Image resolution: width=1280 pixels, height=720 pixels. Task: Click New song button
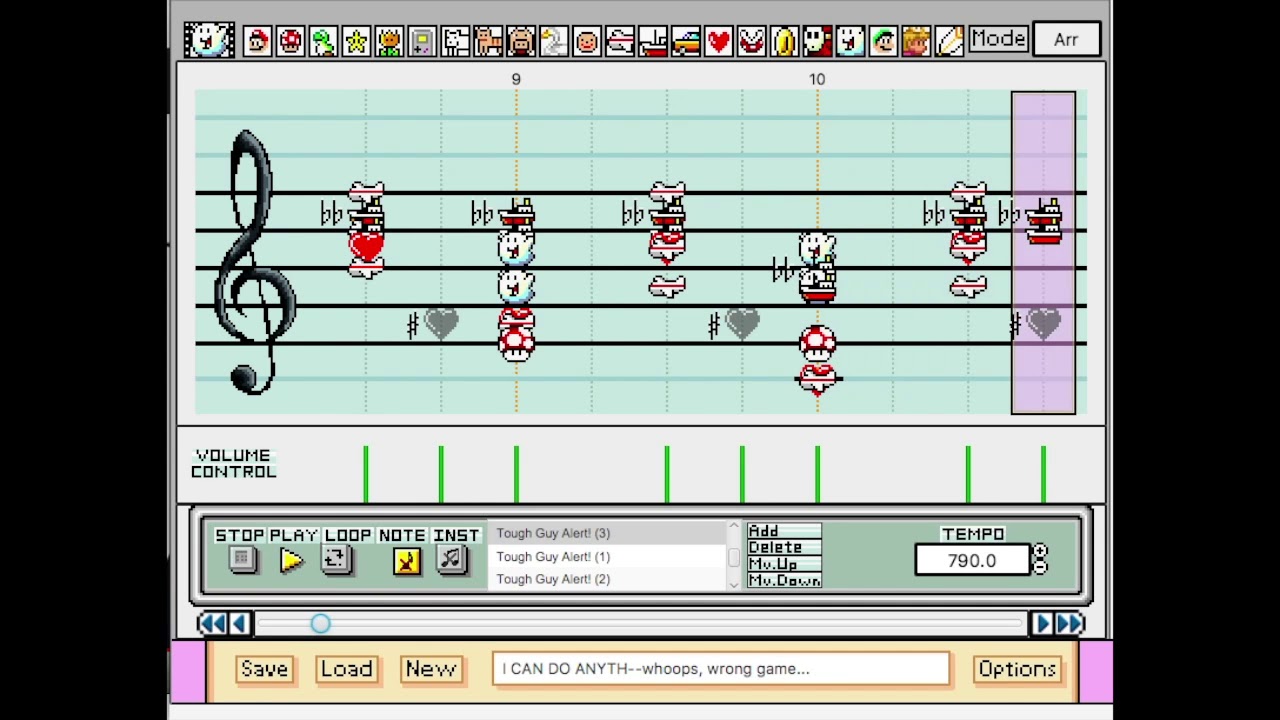(x=431, y=669)
